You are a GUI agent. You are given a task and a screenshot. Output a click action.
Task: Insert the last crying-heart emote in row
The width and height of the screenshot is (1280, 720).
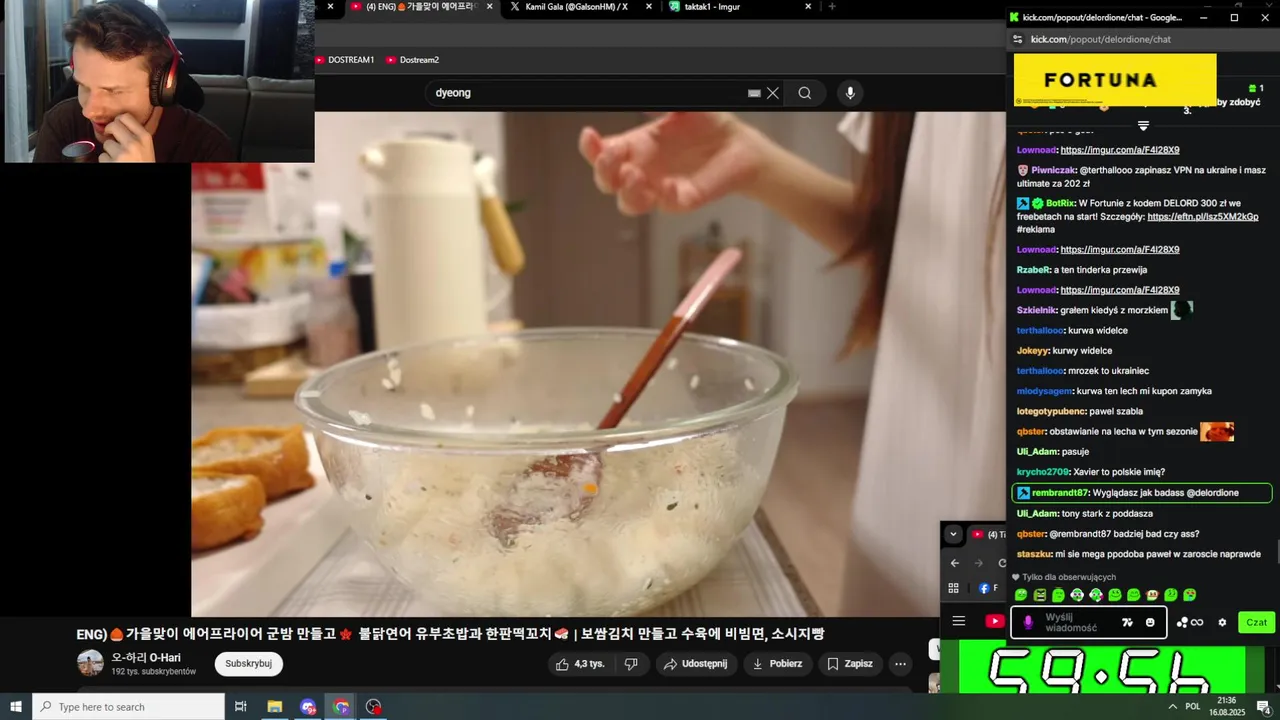pos(1190,595)
